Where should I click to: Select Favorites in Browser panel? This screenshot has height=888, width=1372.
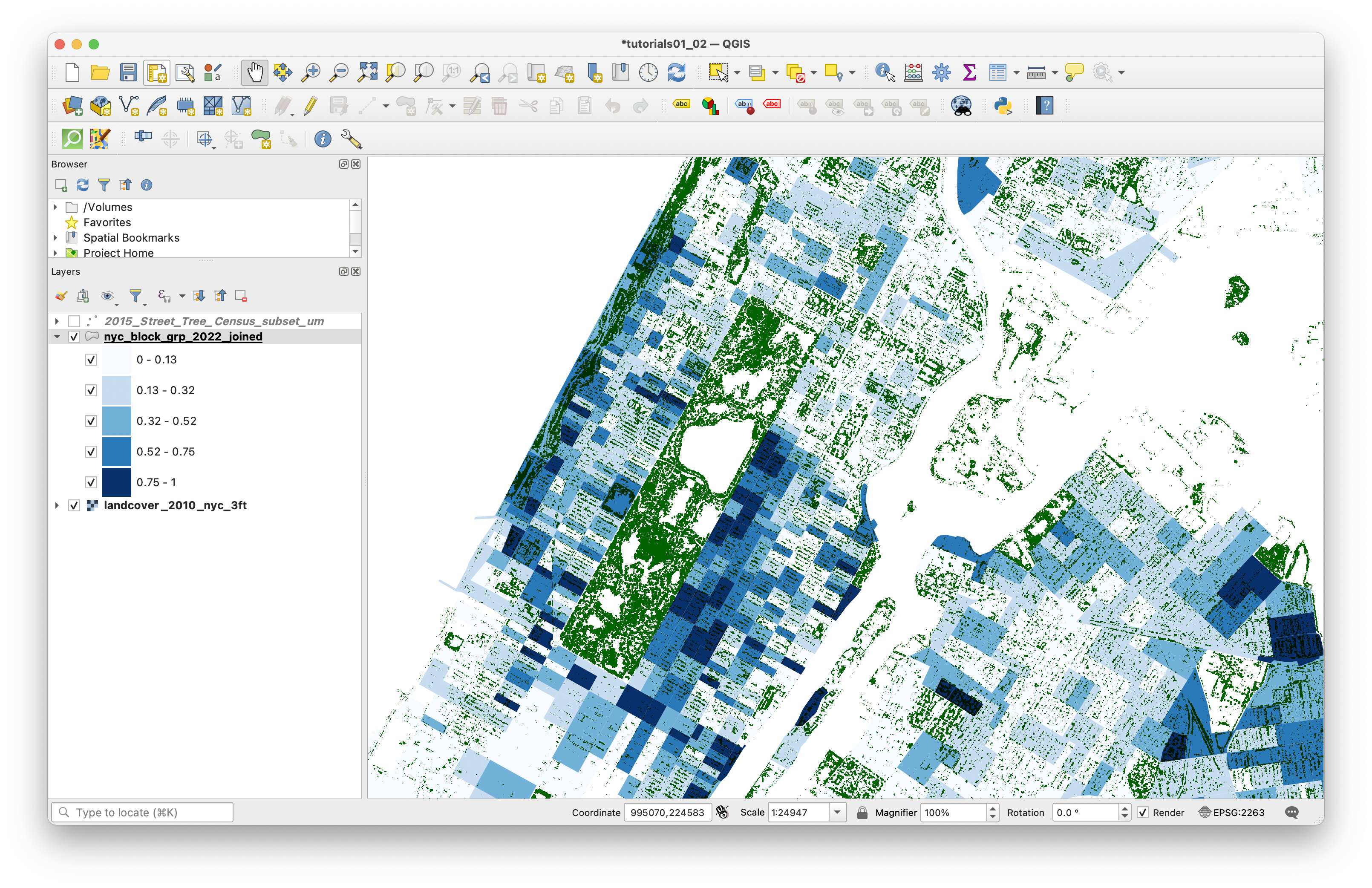(107, 222)
